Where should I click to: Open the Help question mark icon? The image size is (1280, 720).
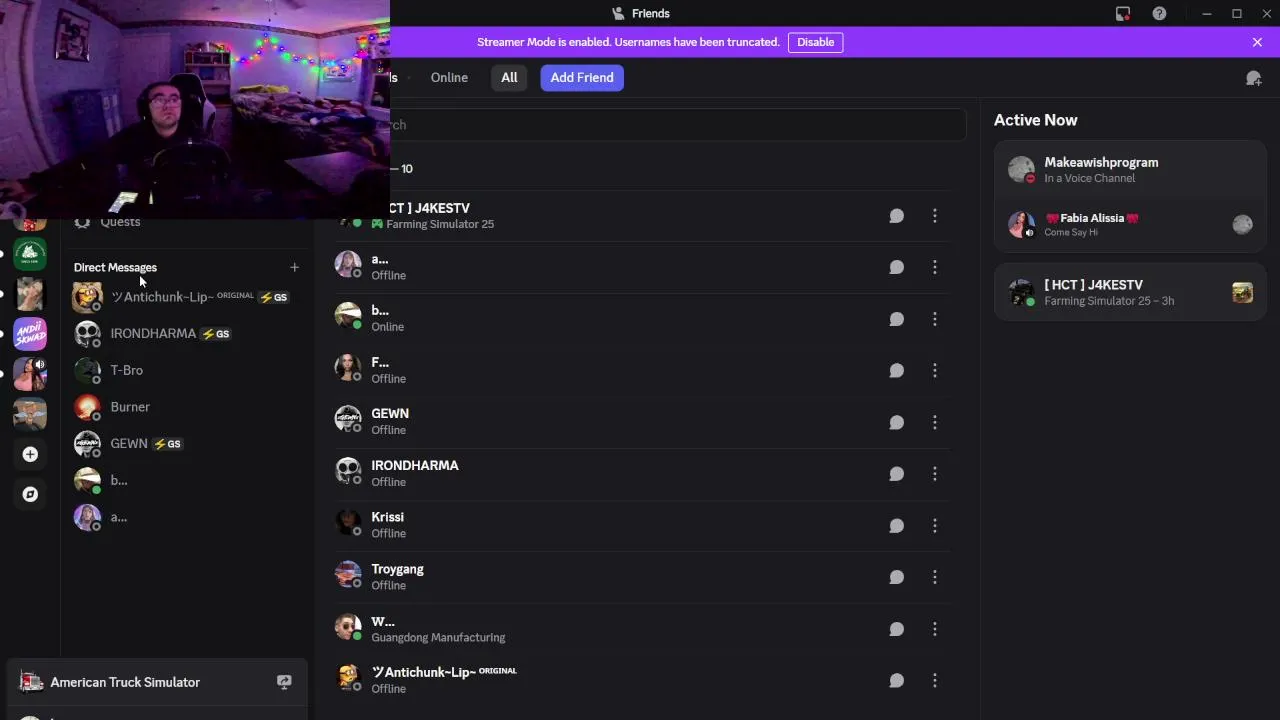(1159, 13)
